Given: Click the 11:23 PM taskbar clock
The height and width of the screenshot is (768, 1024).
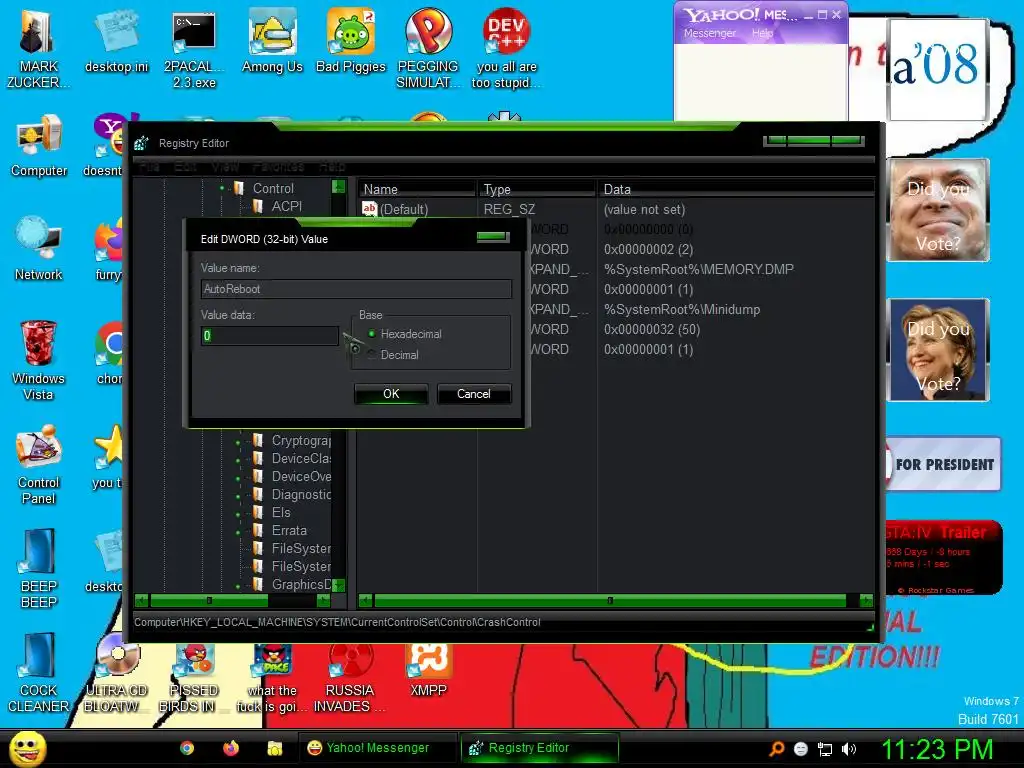Looking at the screenshot, I should pos(937,749).
